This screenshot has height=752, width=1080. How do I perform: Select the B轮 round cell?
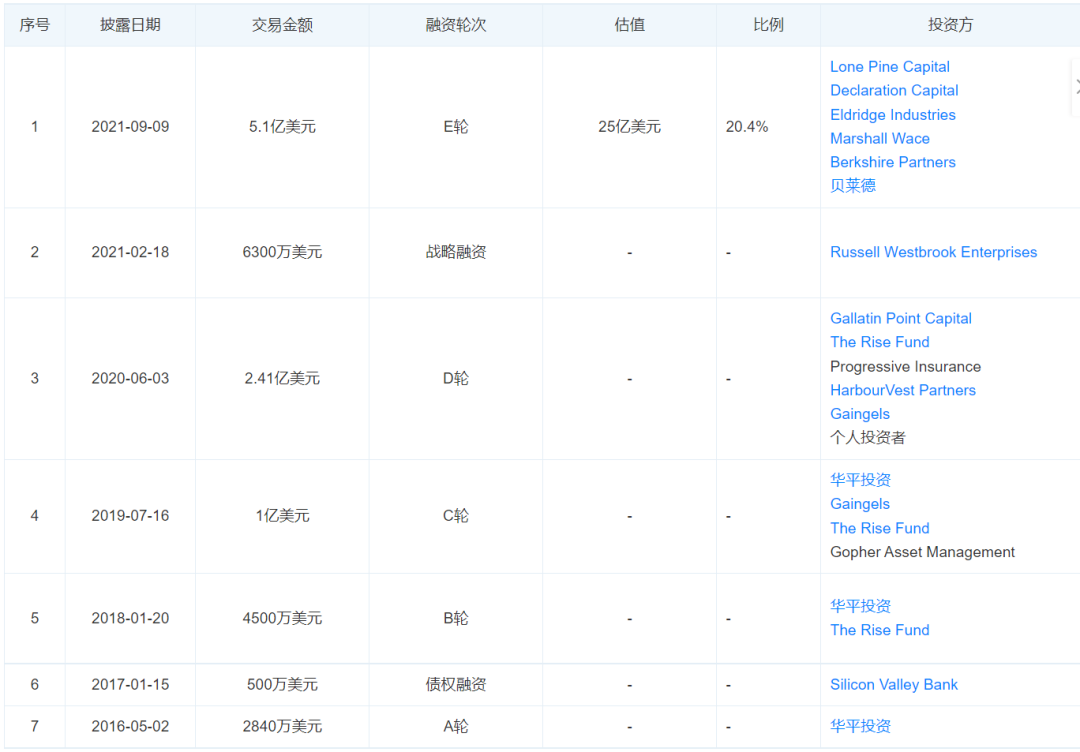coord(456,618)
